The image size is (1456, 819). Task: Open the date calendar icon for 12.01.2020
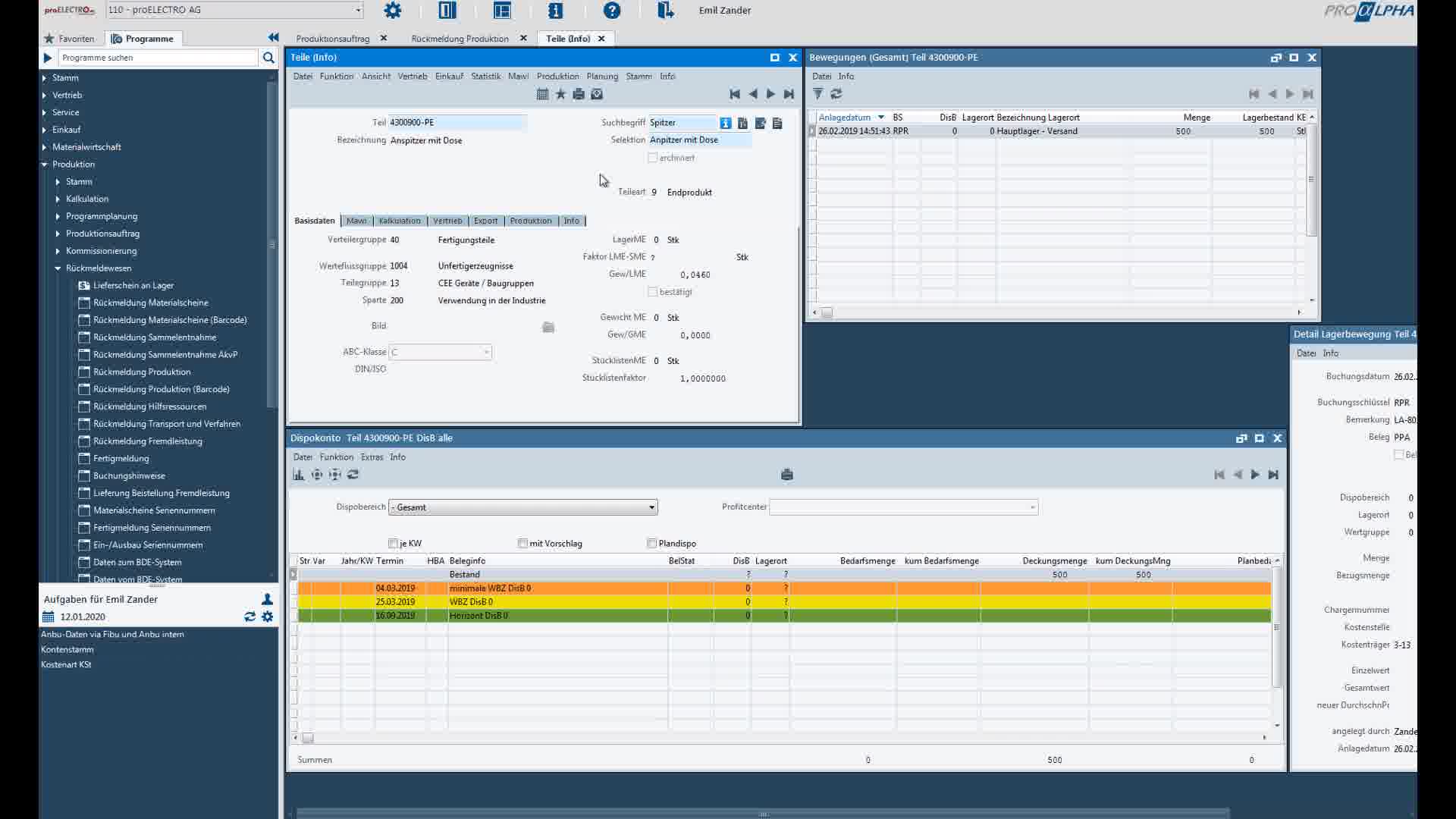pyautogui.click(x=49, y=617)
